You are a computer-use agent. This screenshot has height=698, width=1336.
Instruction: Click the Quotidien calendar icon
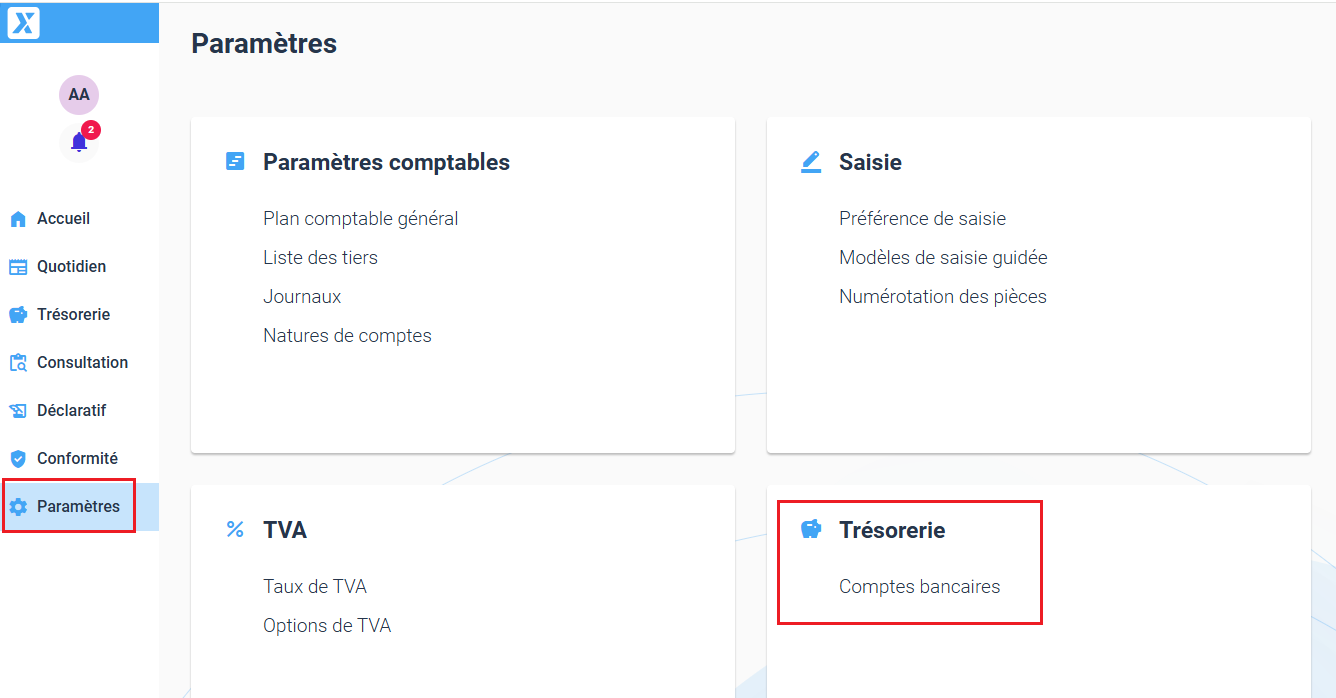(18, 267)
